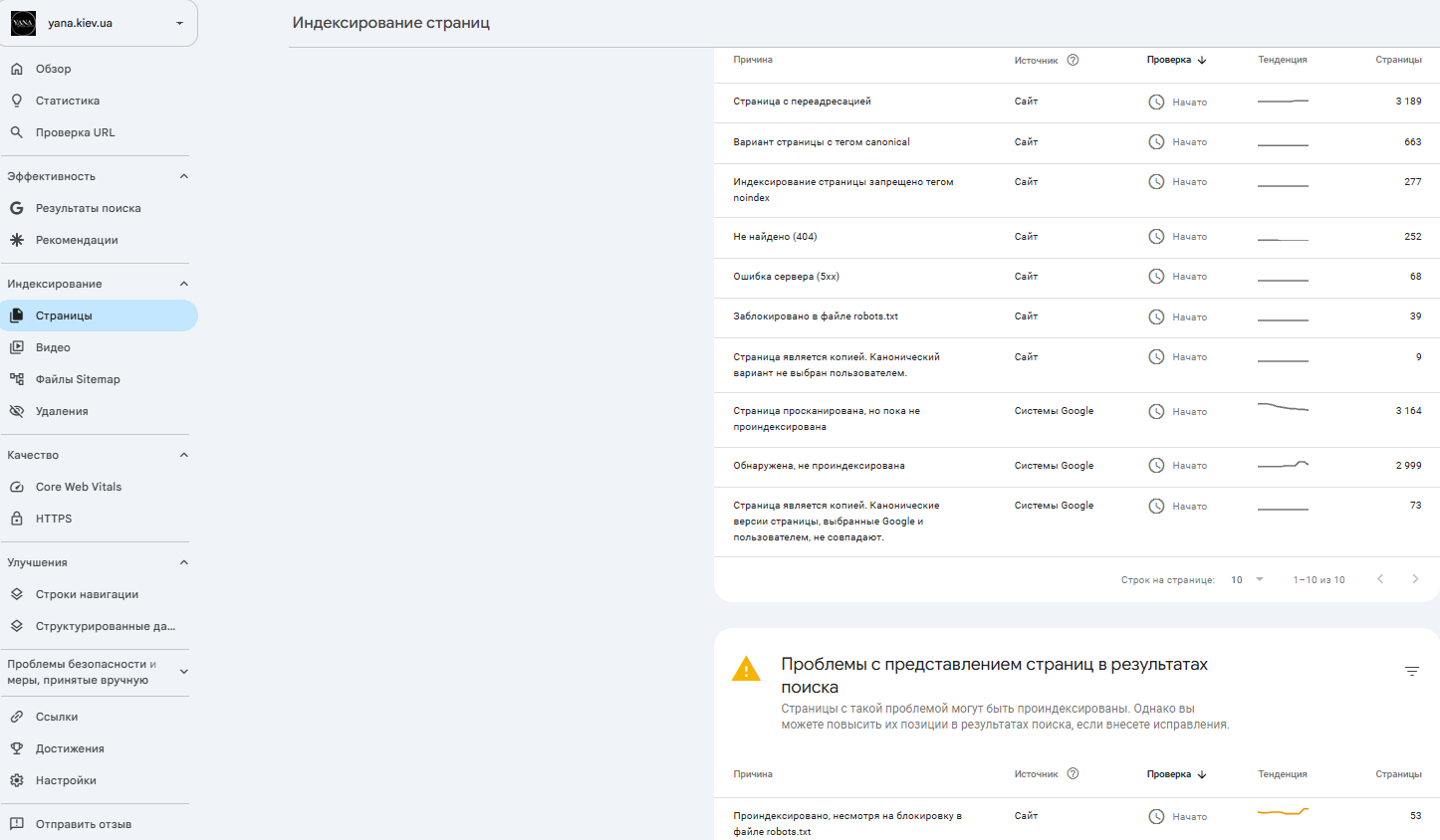Click the filter icon in the Проблемы section
Image resolution: width=1440 pixels, height=840 pixels.
coord(1412,672)
